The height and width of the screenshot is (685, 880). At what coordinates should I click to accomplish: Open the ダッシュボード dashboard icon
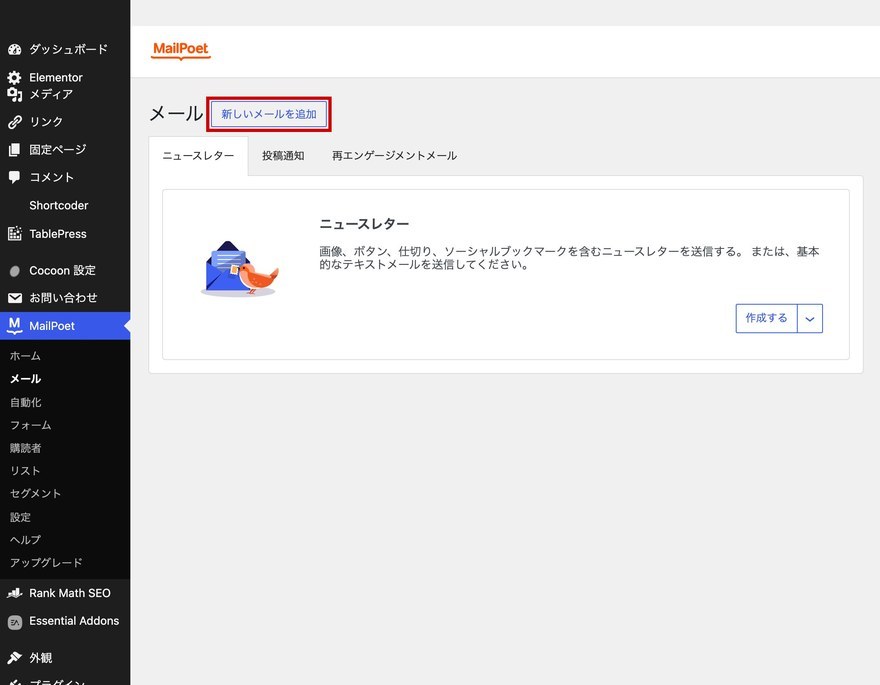[x=15, y=49]
